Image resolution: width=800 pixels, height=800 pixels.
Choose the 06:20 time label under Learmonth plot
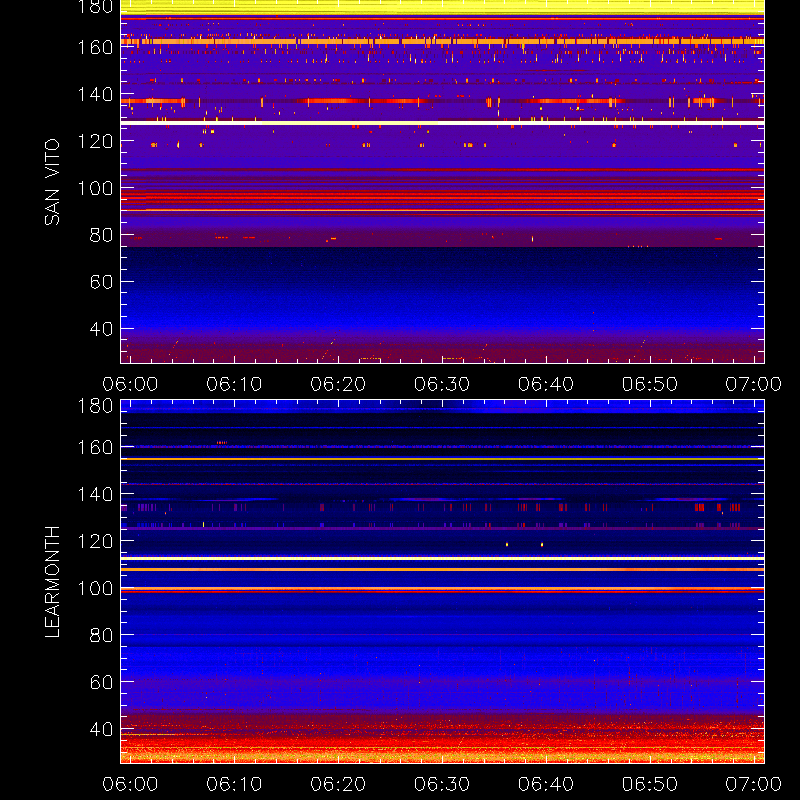(338, 784)
